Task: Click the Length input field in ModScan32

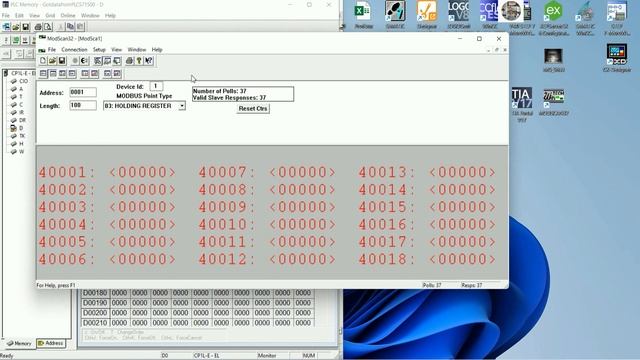Action: pos(83,105)
